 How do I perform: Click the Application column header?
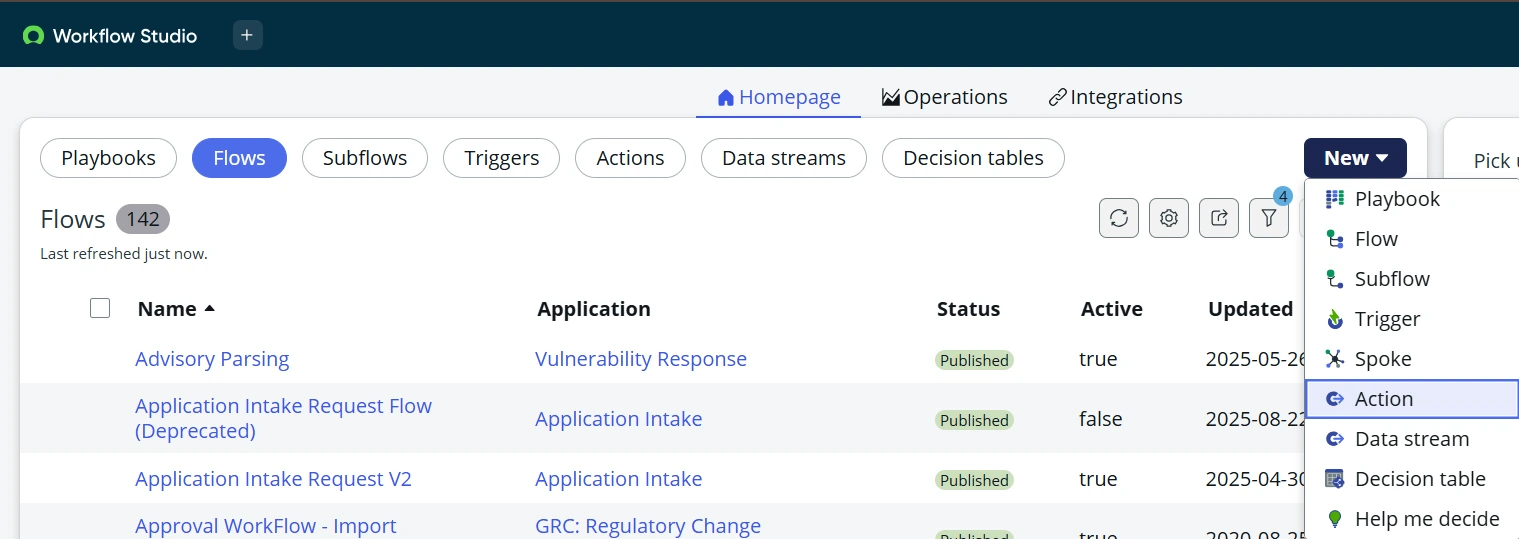(x=594, y=309)
